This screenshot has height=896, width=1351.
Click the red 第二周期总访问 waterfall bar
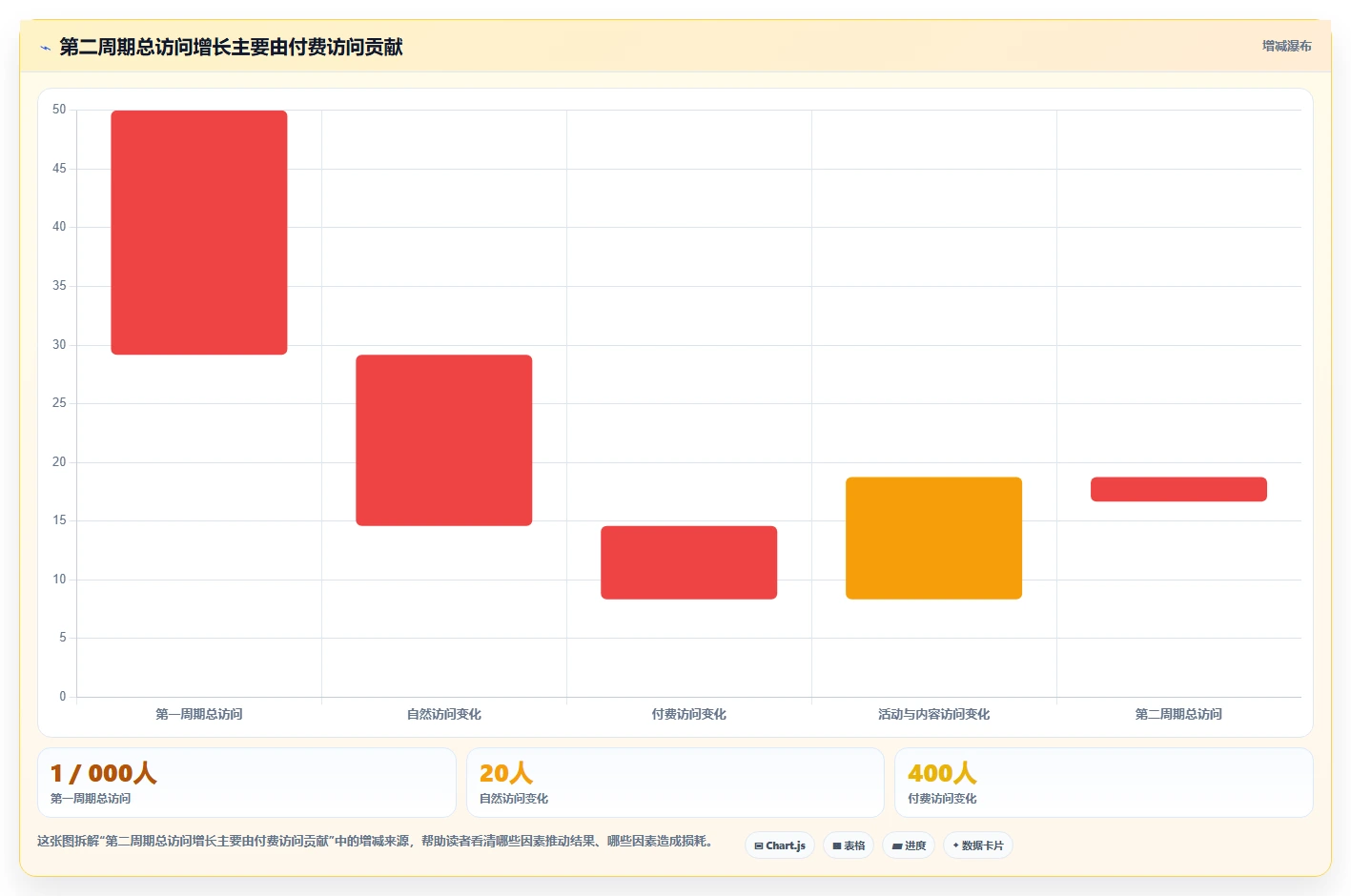(1179, 489)
